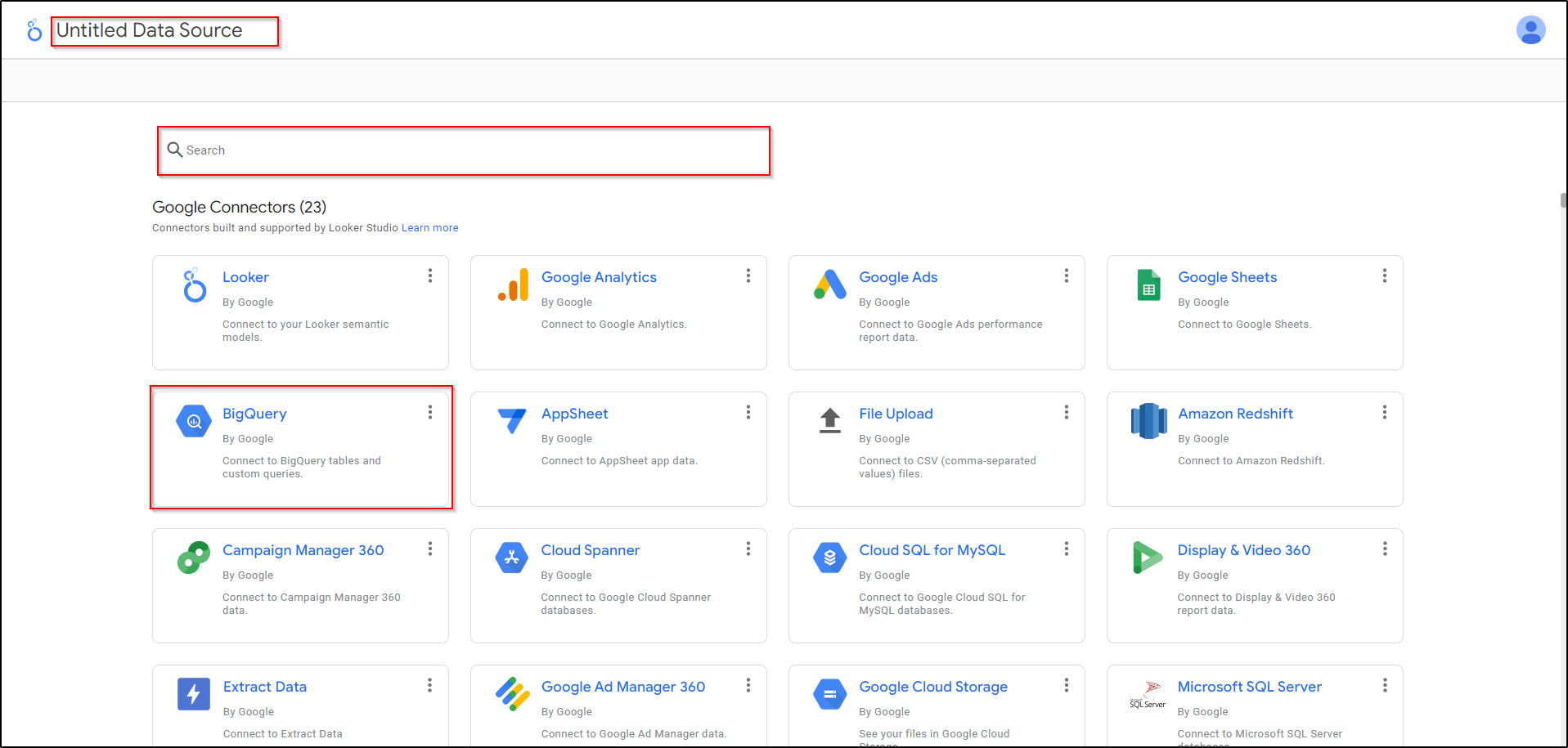
Task: Open more options for Display & Video 360
Action: pyautogui.click(x=1385, y=549)
